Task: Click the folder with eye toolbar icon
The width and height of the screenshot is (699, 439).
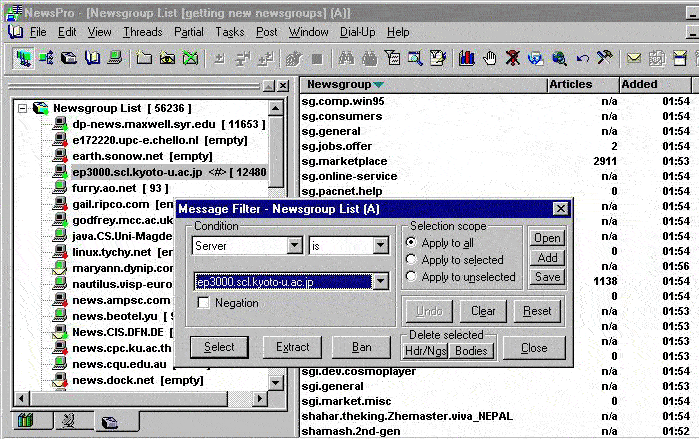Action: click(x=168, y=58)
